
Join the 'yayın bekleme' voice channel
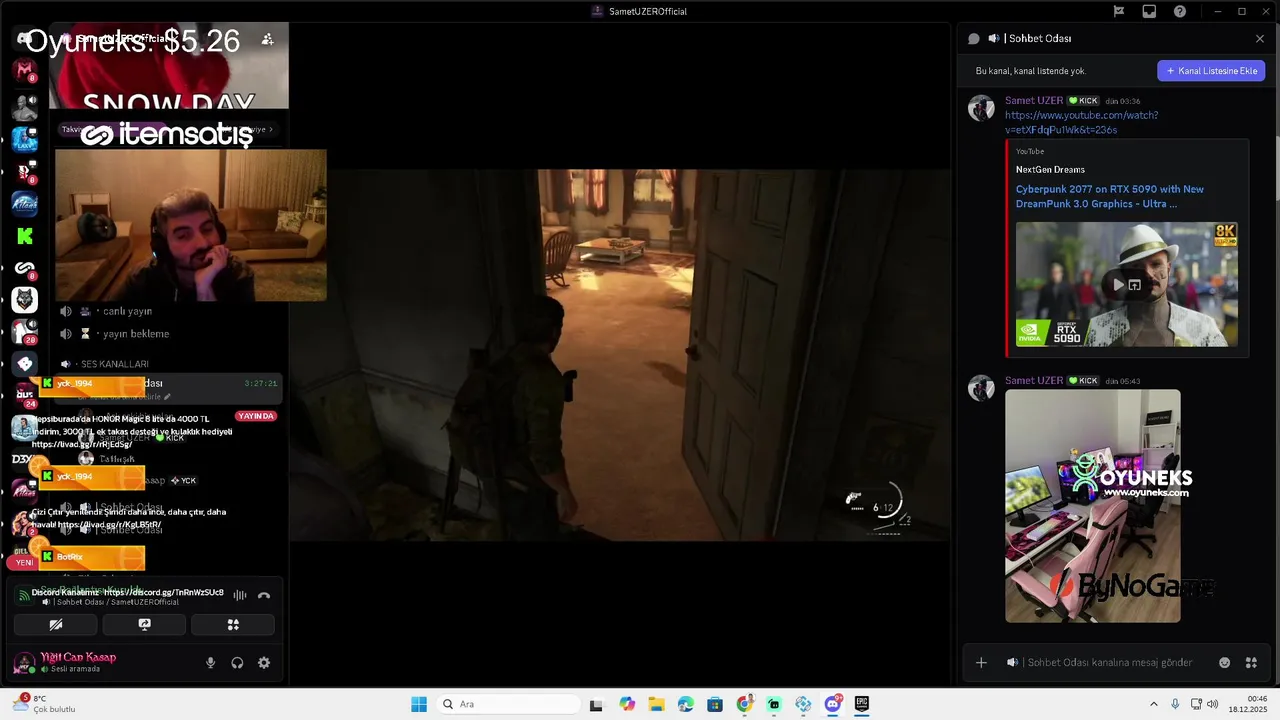(135, 334)
